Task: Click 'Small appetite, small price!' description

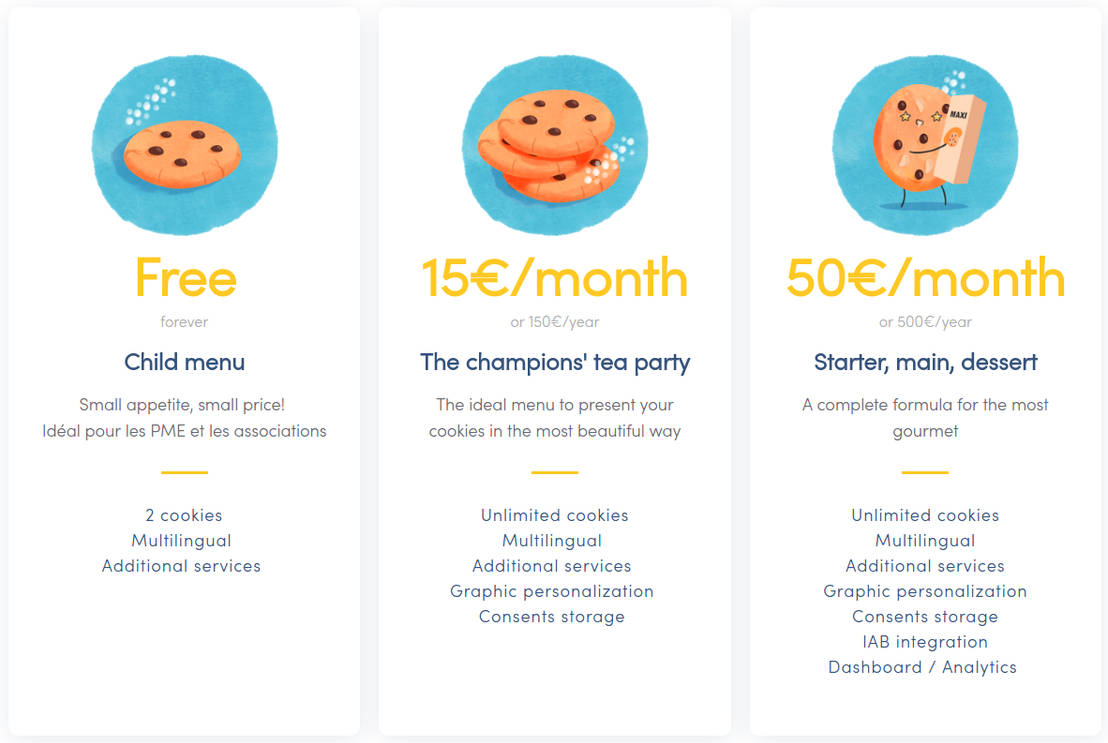Action: pyautogui.click(x=184, y=405)
